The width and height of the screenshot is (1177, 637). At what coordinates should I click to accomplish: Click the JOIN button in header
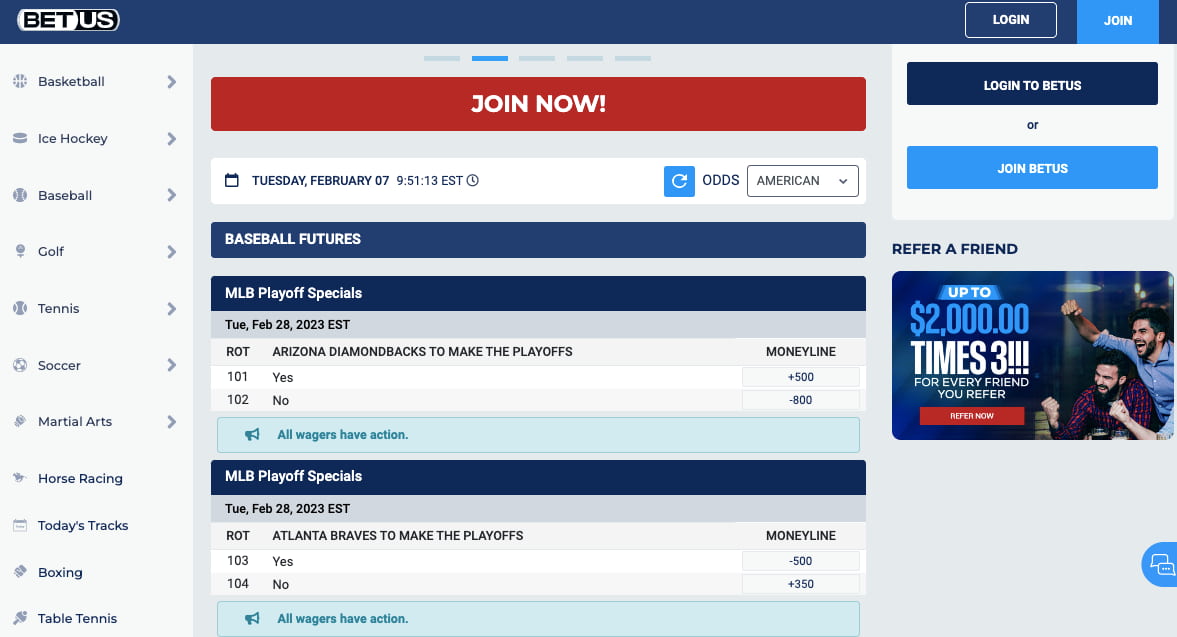pyautogui.click(x=1118, y=21)
